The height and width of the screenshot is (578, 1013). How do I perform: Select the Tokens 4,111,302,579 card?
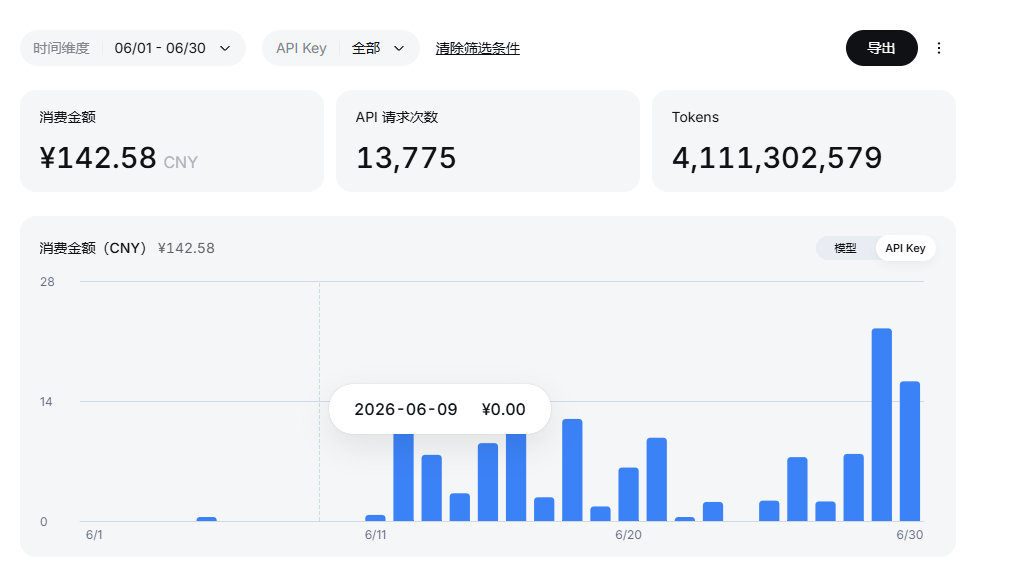coord(804,141)
